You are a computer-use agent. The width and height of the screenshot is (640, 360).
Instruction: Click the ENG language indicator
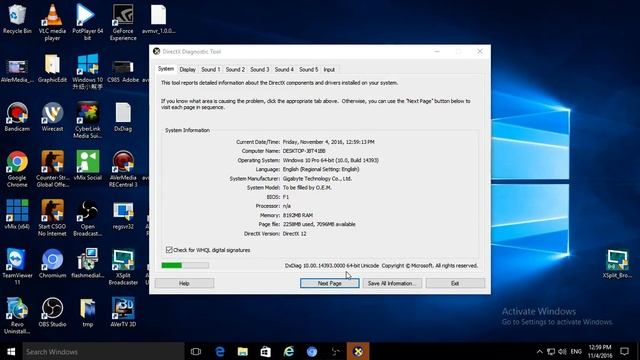pos(576,351)
